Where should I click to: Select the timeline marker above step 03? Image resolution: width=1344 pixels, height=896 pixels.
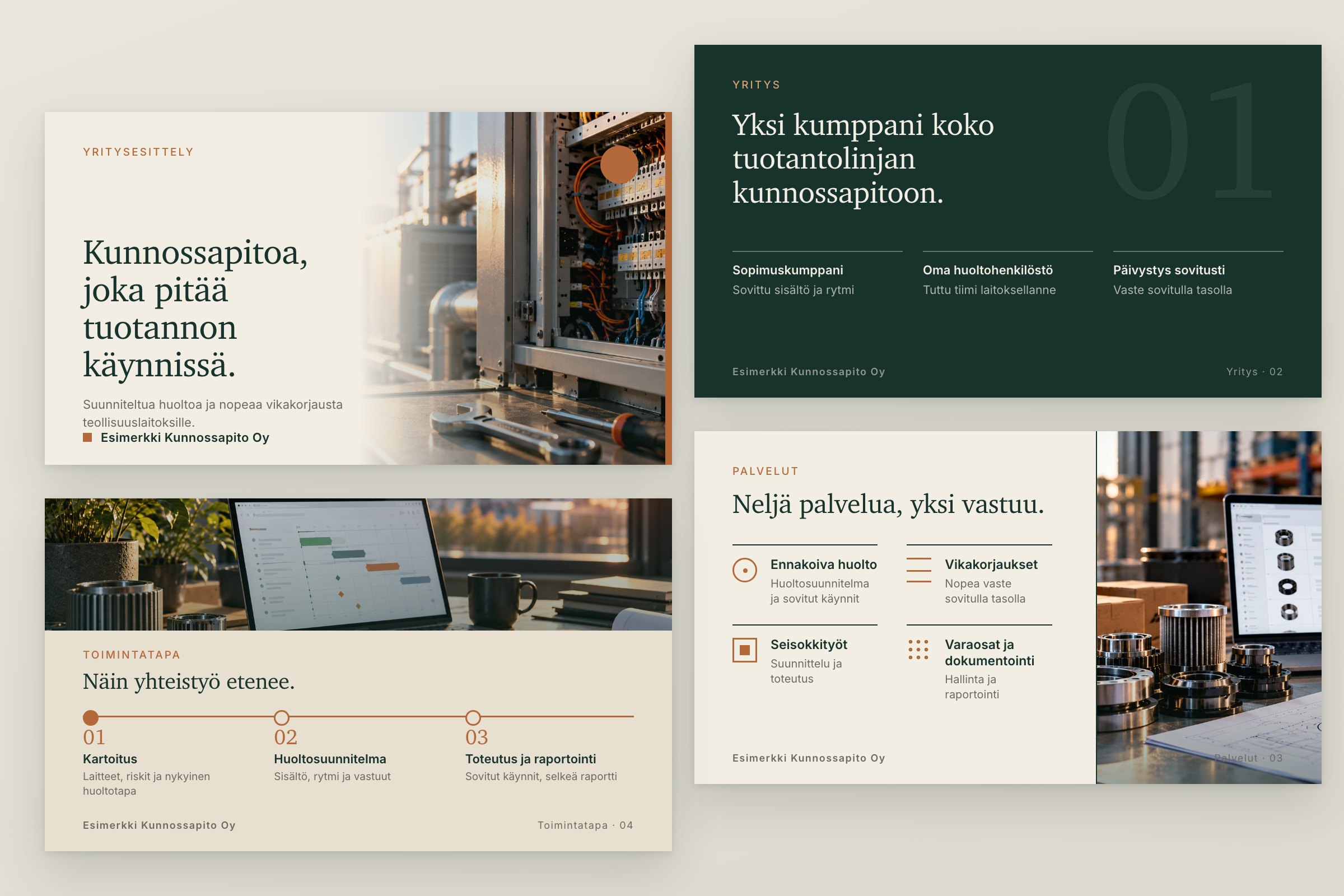tap(473, 717)
